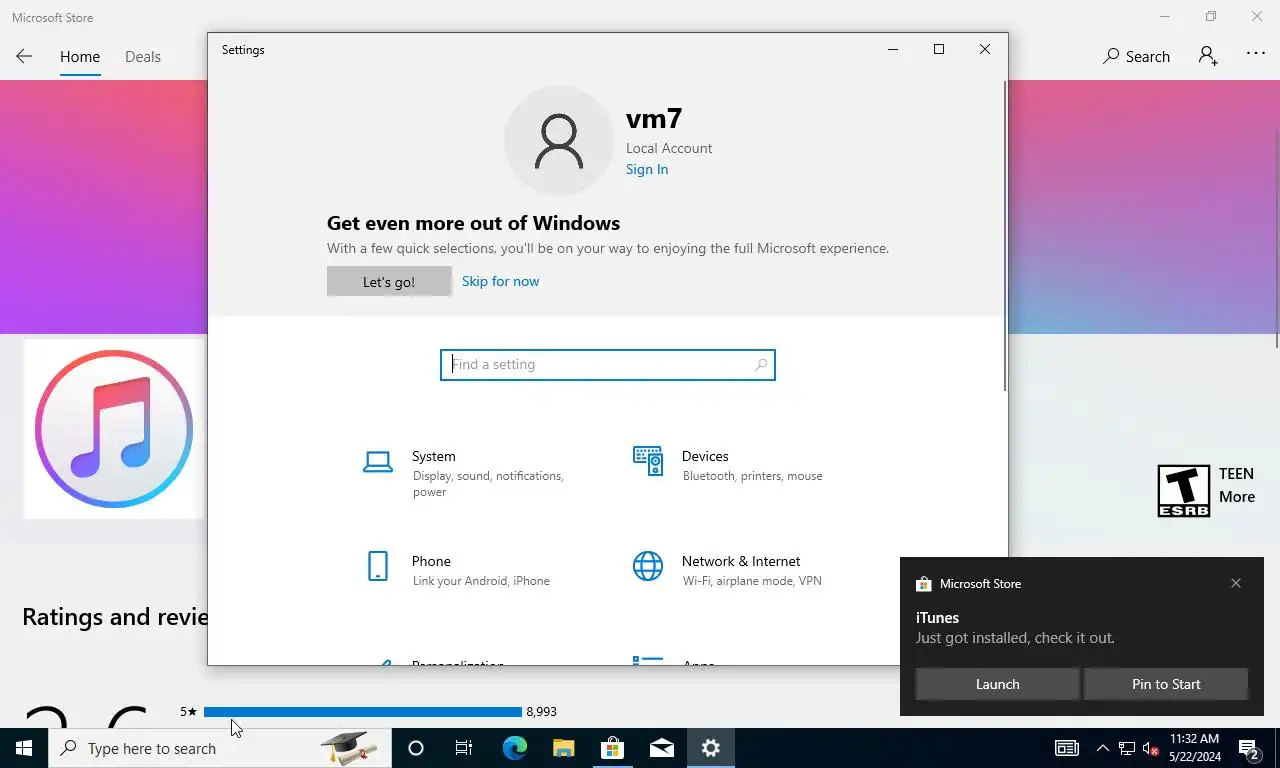Focus the Find a setting search box
This screenshot has height=768, width=1280.
(x=608, y=365)
